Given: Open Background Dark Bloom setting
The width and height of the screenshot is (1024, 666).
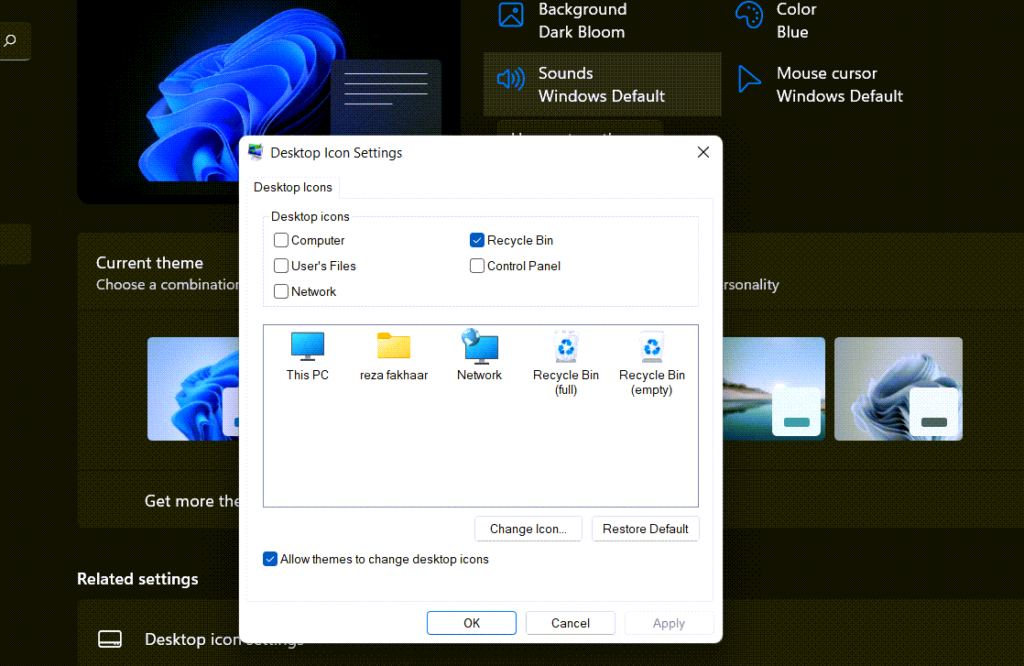Looking at the screenshot, I should coord(602,20).
